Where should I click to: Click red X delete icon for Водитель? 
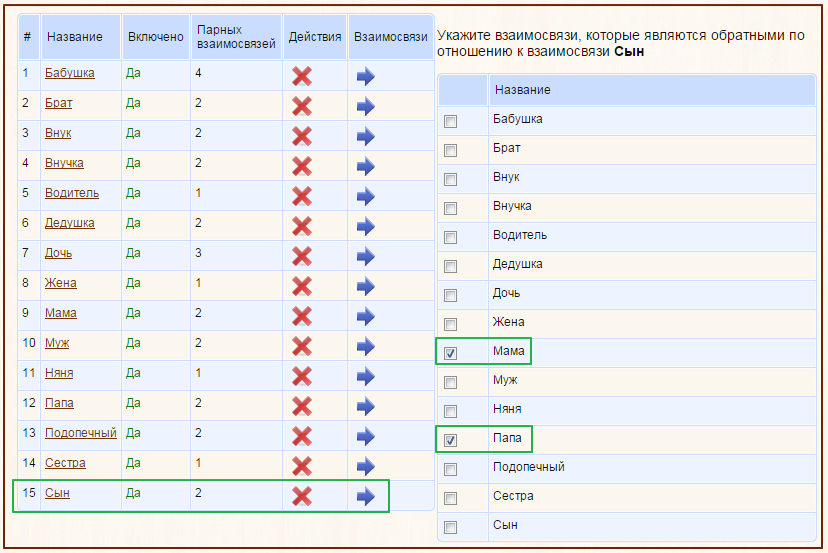coord(302,196)
